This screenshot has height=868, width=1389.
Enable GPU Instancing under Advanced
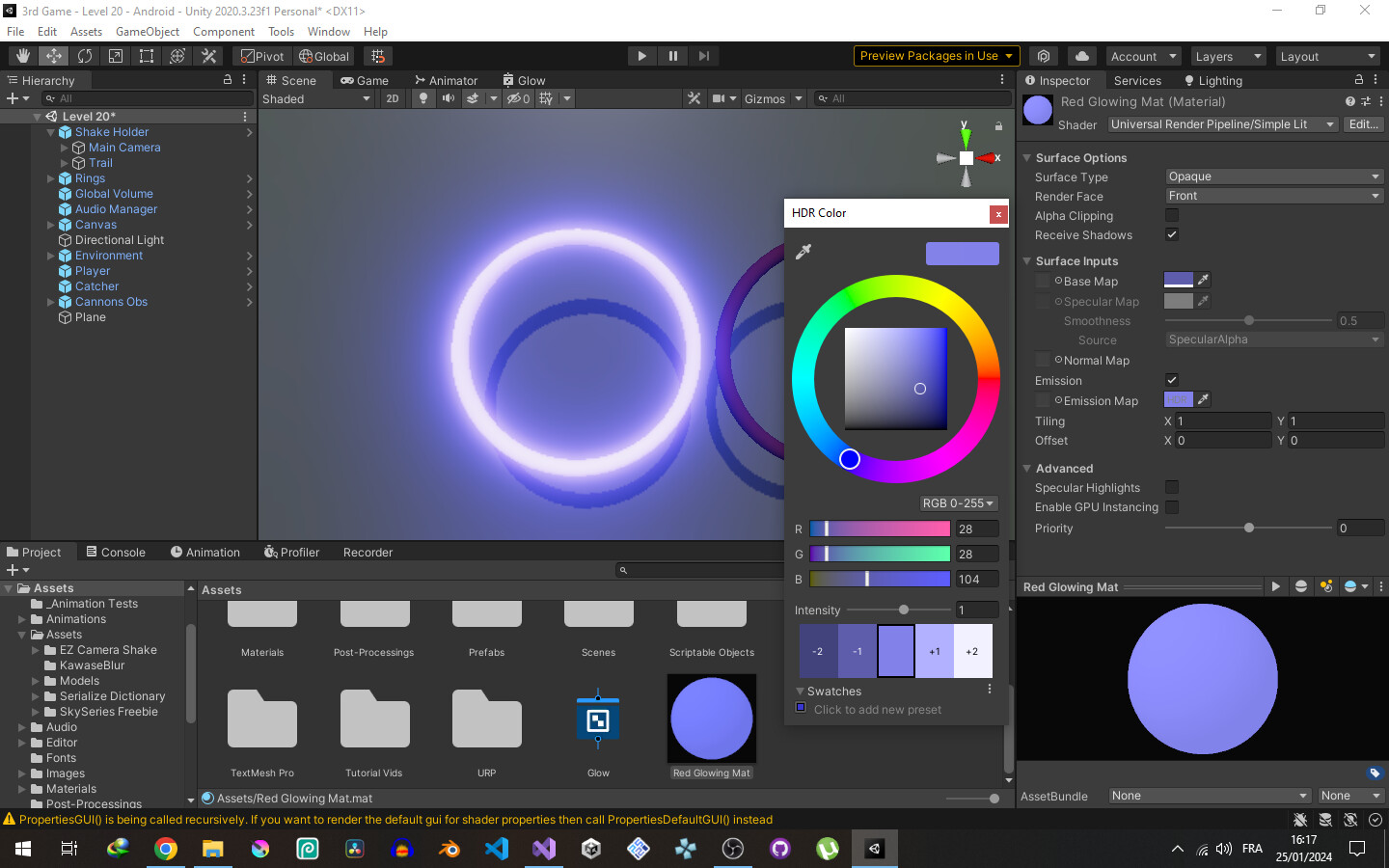coord(1171,506)
